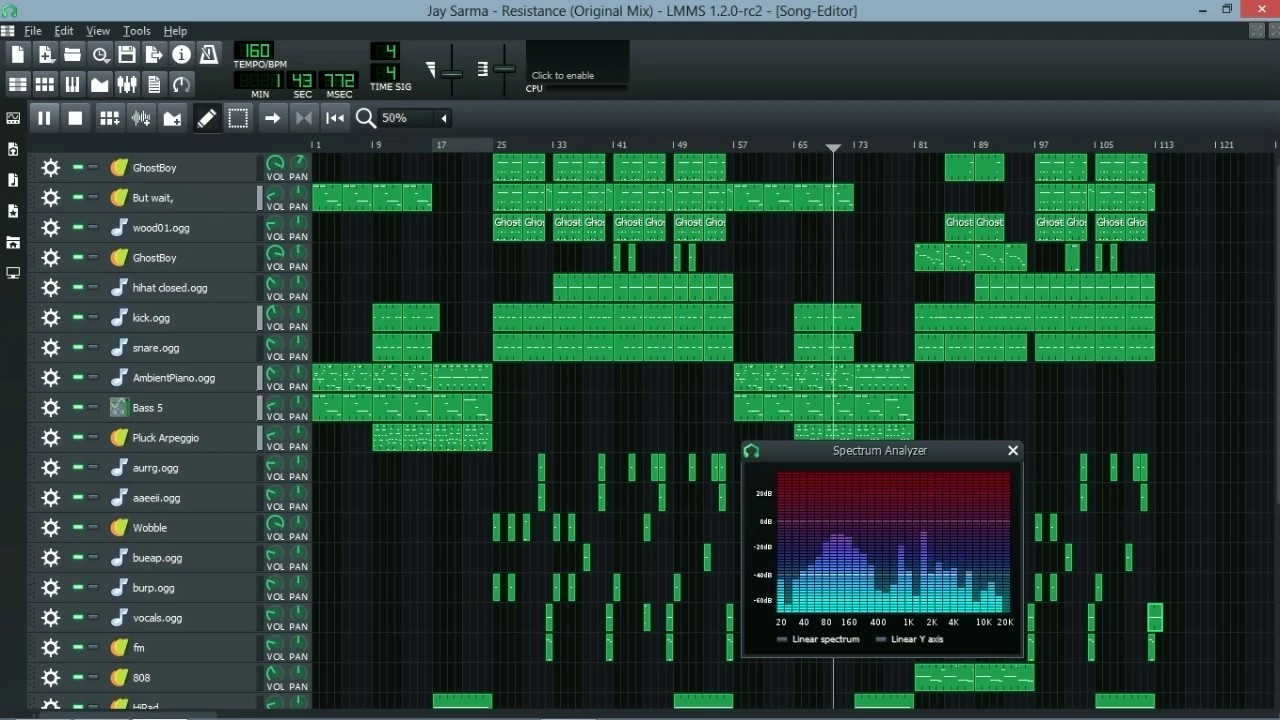1280x720 pixels.
Task: Open the track settings gear for wood01.ogg
Action: point(50,228)
